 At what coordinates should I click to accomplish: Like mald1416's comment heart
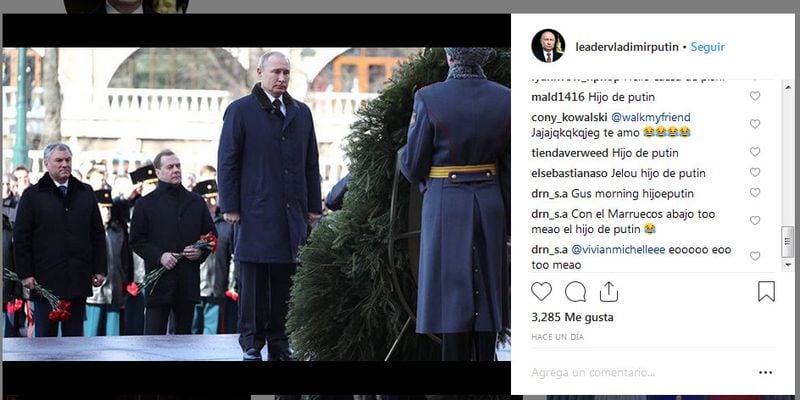point(755,96)
